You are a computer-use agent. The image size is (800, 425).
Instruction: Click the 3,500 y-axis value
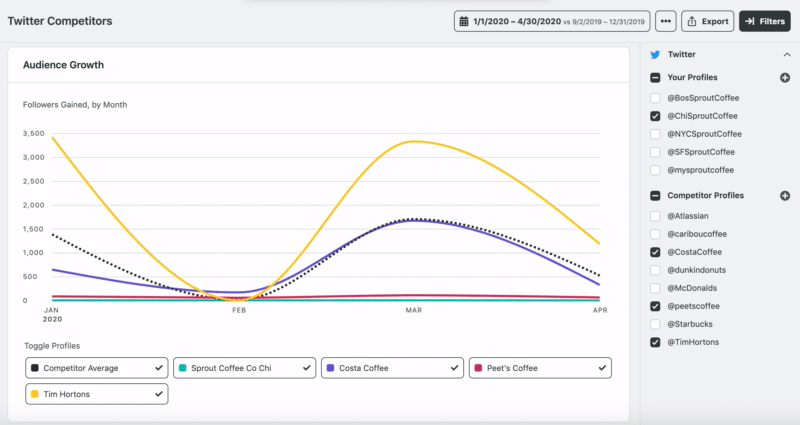(34, 134)
